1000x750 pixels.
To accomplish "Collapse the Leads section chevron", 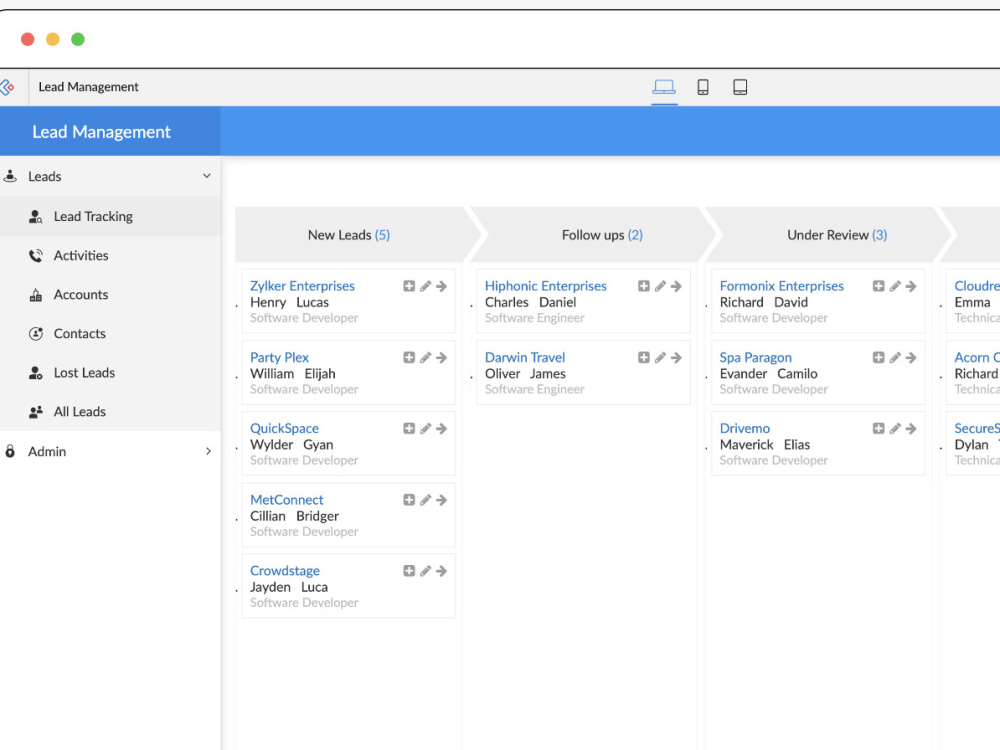I will (207, 176).
